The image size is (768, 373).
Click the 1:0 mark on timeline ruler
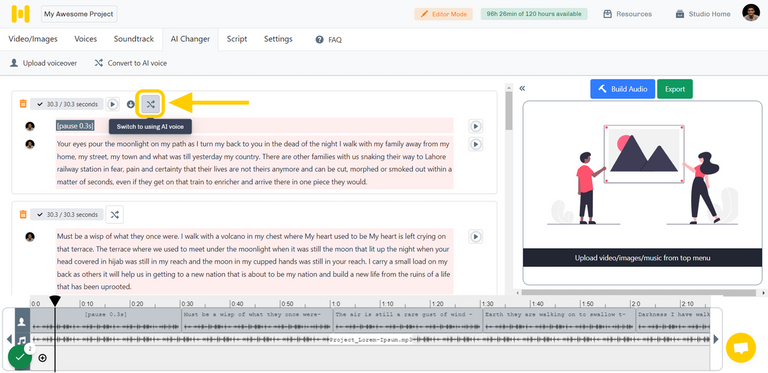tap(335, 303)
